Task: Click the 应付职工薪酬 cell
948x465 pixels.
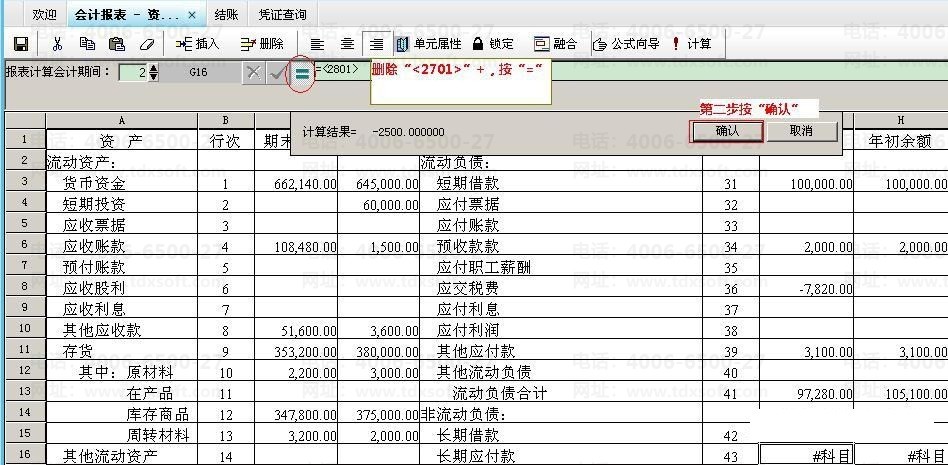Action: pyautogui.click(x=561, y=267)
